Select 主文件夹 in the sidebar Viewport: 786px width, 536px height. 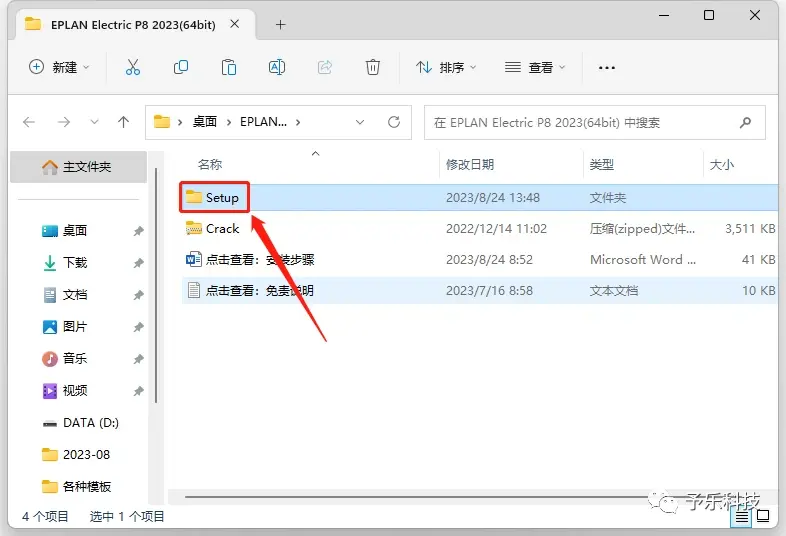point(78,167)
